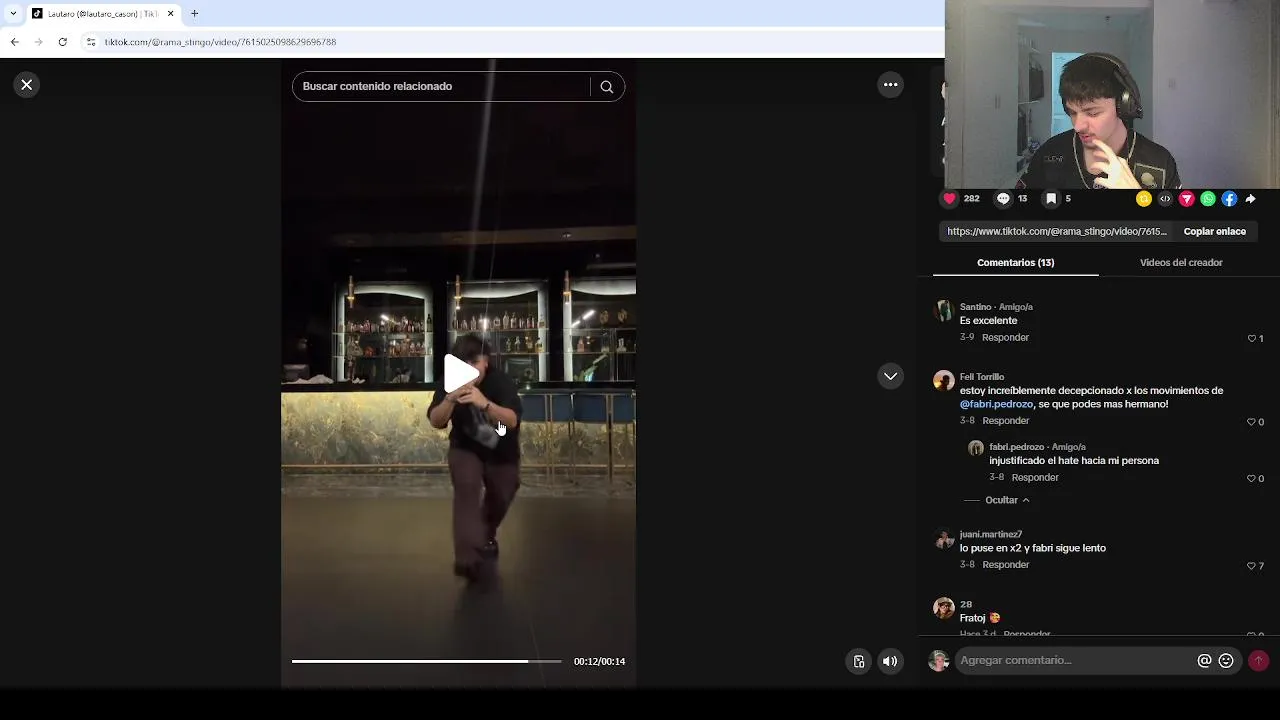The image size is (1280, 720).
Task: Play the paused video
Action: point(460,374)
